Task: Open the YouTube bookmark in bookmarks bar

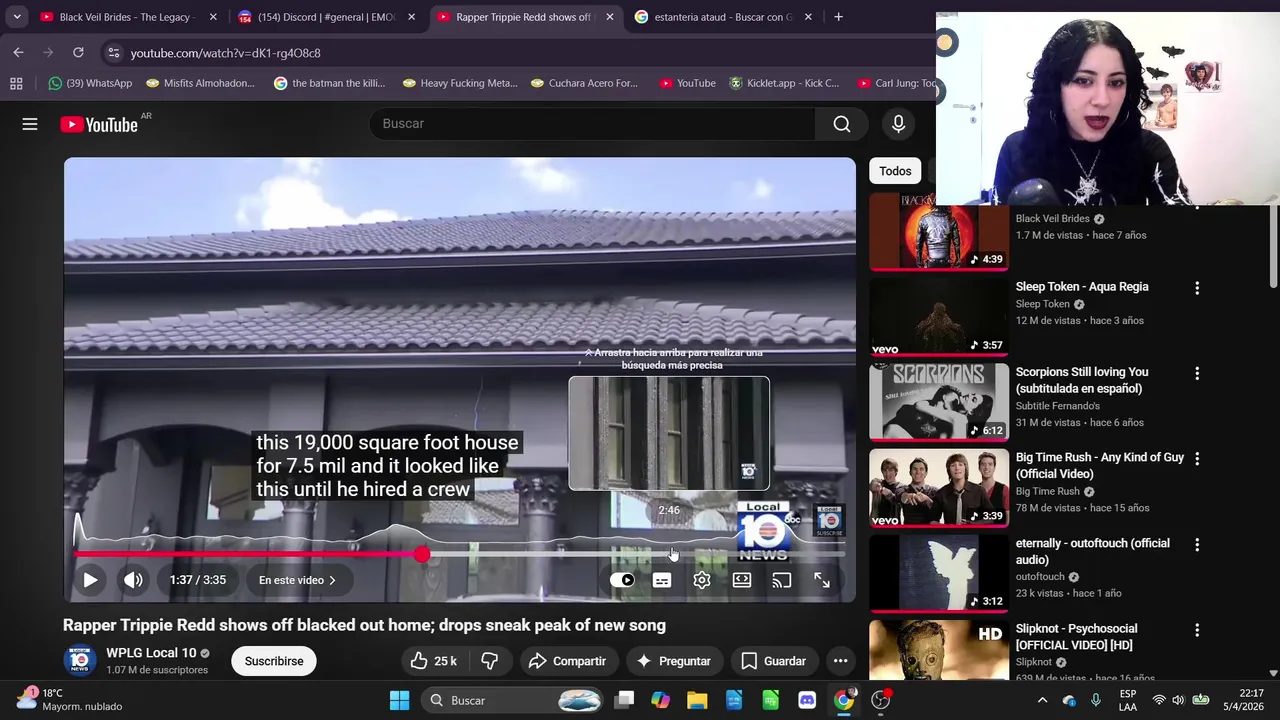Action: 687,83
